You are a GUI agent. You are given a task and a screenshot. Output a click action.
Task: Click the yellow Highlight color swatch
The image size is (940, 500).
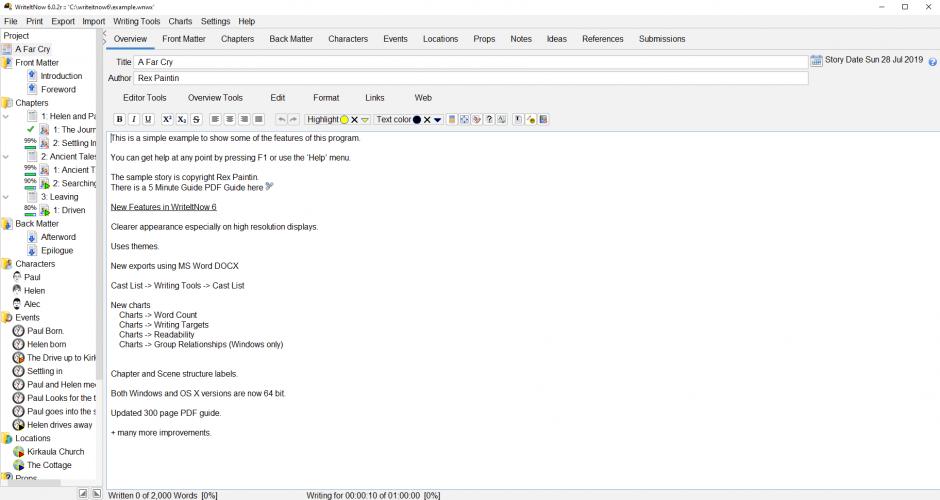344,119
